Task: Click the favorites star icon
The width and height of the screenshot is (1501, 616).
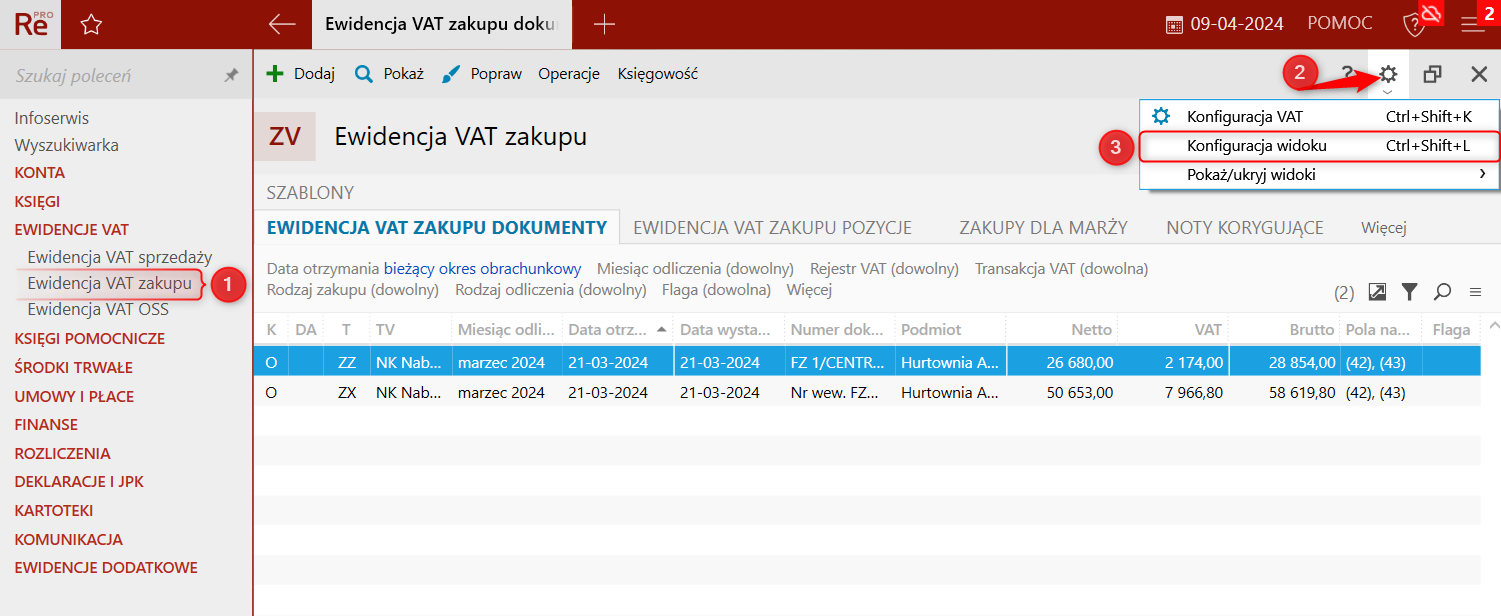Action: [91, 25]
